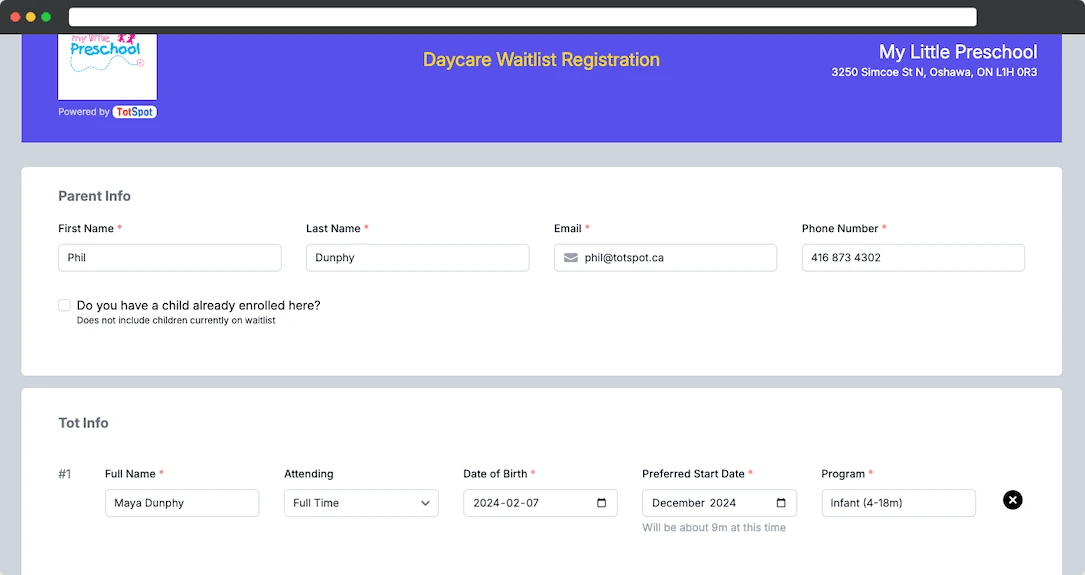Click the 'Tot Info' section heading

83,423
